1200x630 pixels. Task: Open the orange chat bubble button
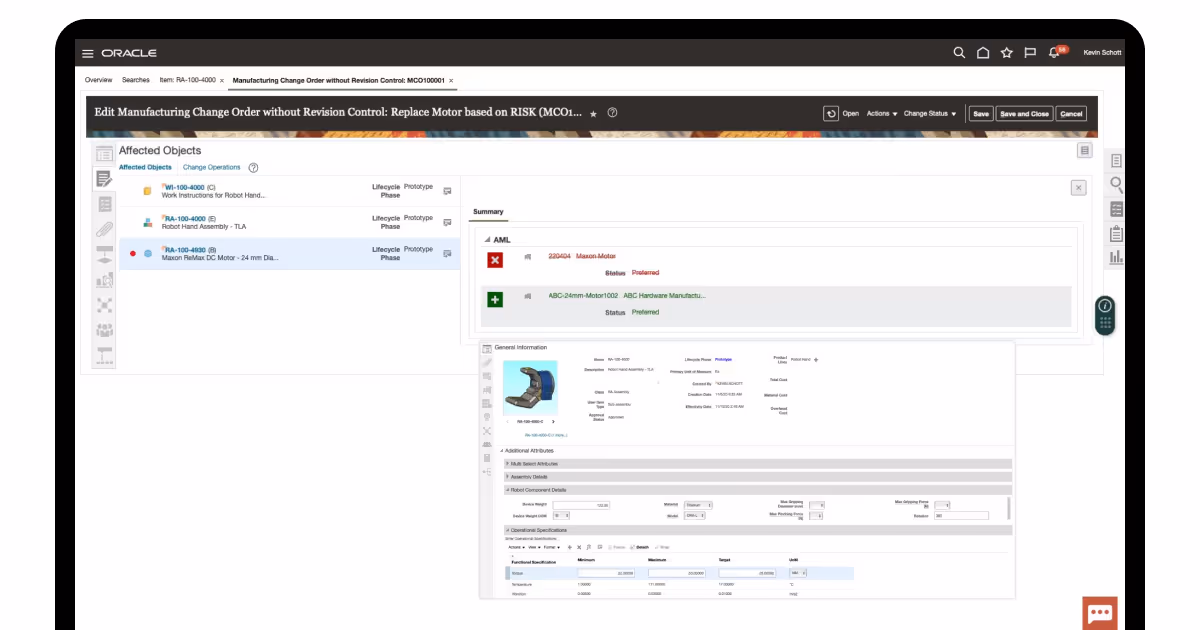[1100, 613]
